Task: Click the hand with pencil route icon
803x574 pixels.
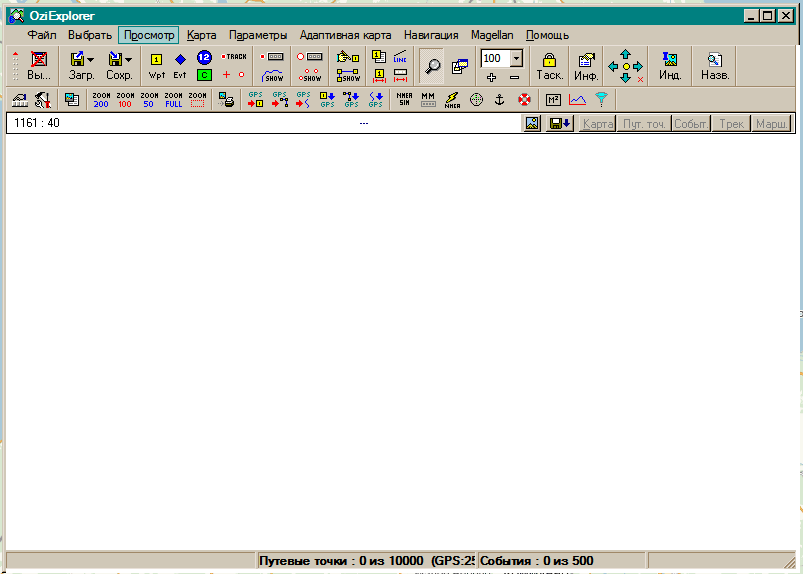Action: point(348,57)
